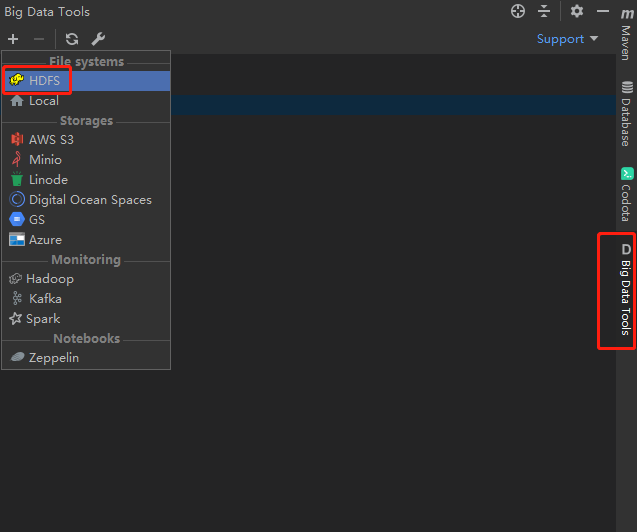Viewport: 637px width, 532px height.
Task: Select Hadoop monitoring entry
Action: coord(86,279)
